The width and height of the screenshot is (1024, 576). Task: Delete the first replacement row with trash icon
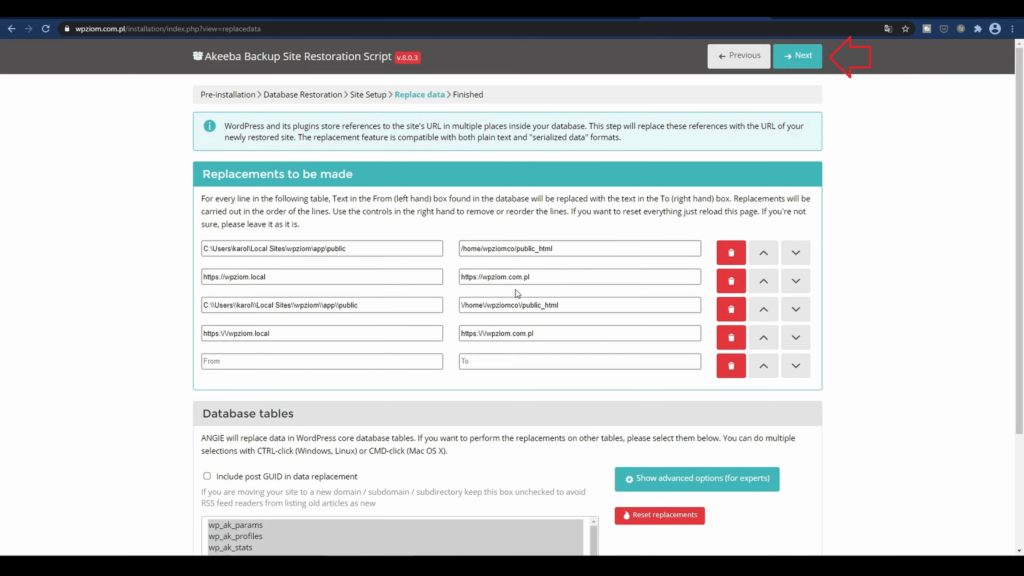click(731, 253)
